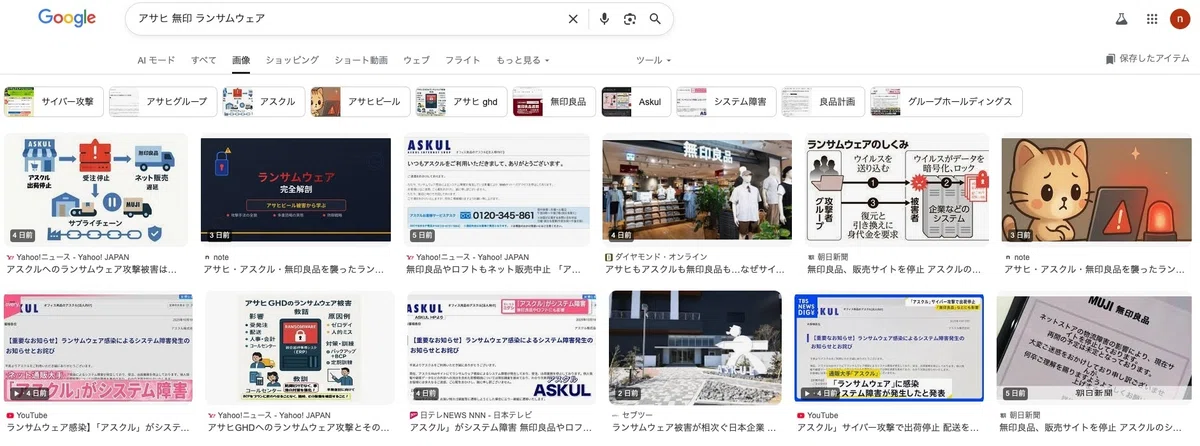Filter by アサヒビール chip
Image resolution: width=1200 pixels, height=446 pixels.
point(360,102)
